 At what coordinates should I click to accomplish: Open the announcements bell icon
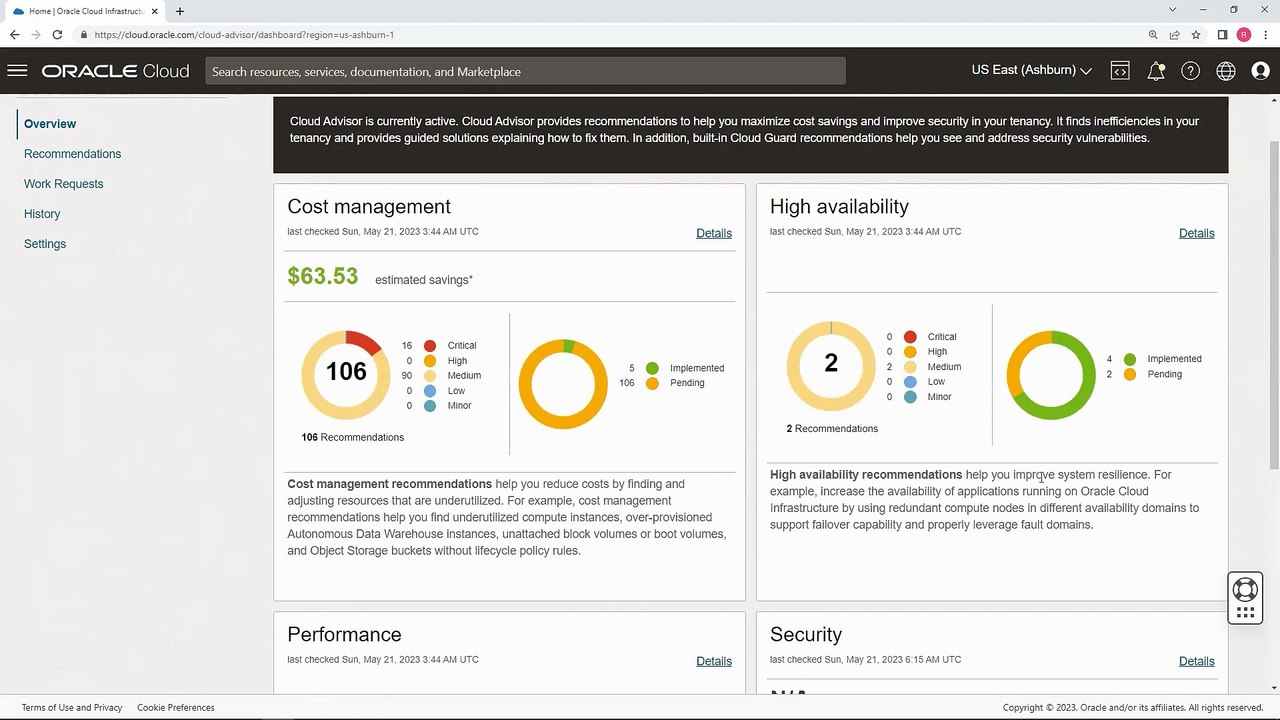coord(1156,71)
